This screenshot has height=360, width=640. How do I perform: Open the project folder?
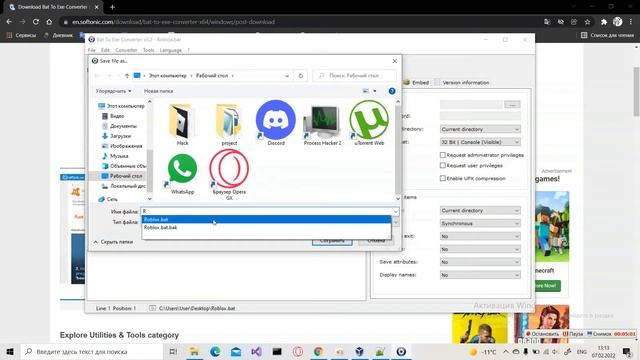[229, 124]
